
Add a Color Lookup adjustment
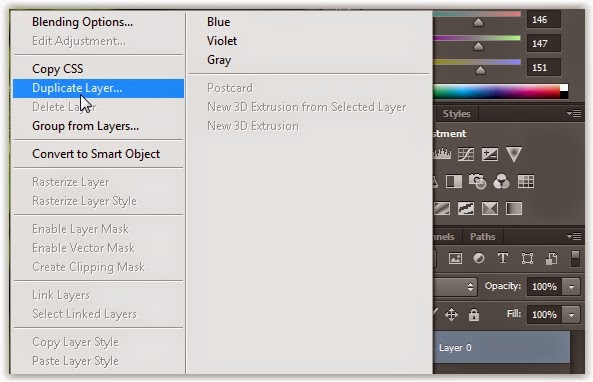point(526,182)
